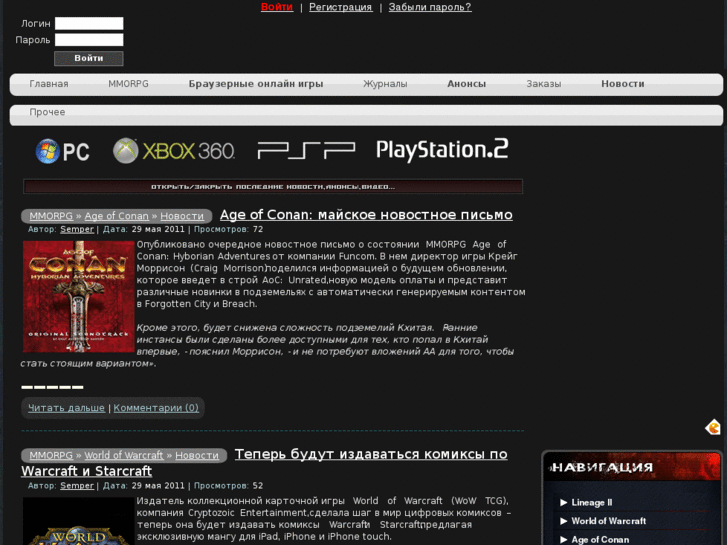This screenshot has height=545, width=727.
Task: Click the red Войти link at top
Action: click(x=277, y=7)
